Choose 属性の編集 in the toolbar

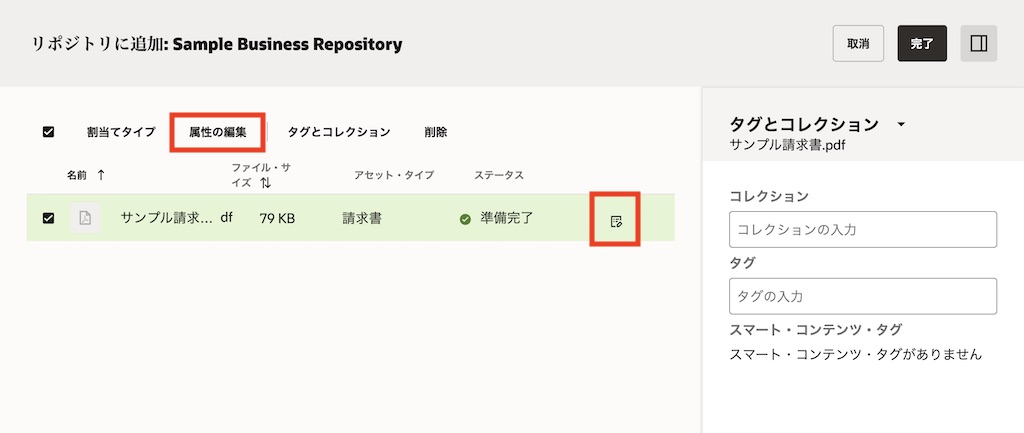218,132
